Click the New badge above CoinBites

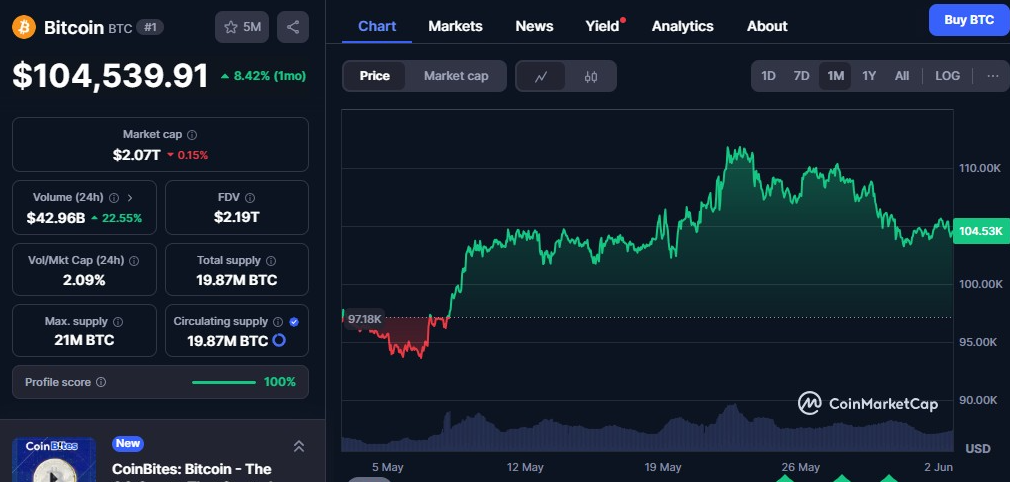pyautogui.click(x=128, y=443)
